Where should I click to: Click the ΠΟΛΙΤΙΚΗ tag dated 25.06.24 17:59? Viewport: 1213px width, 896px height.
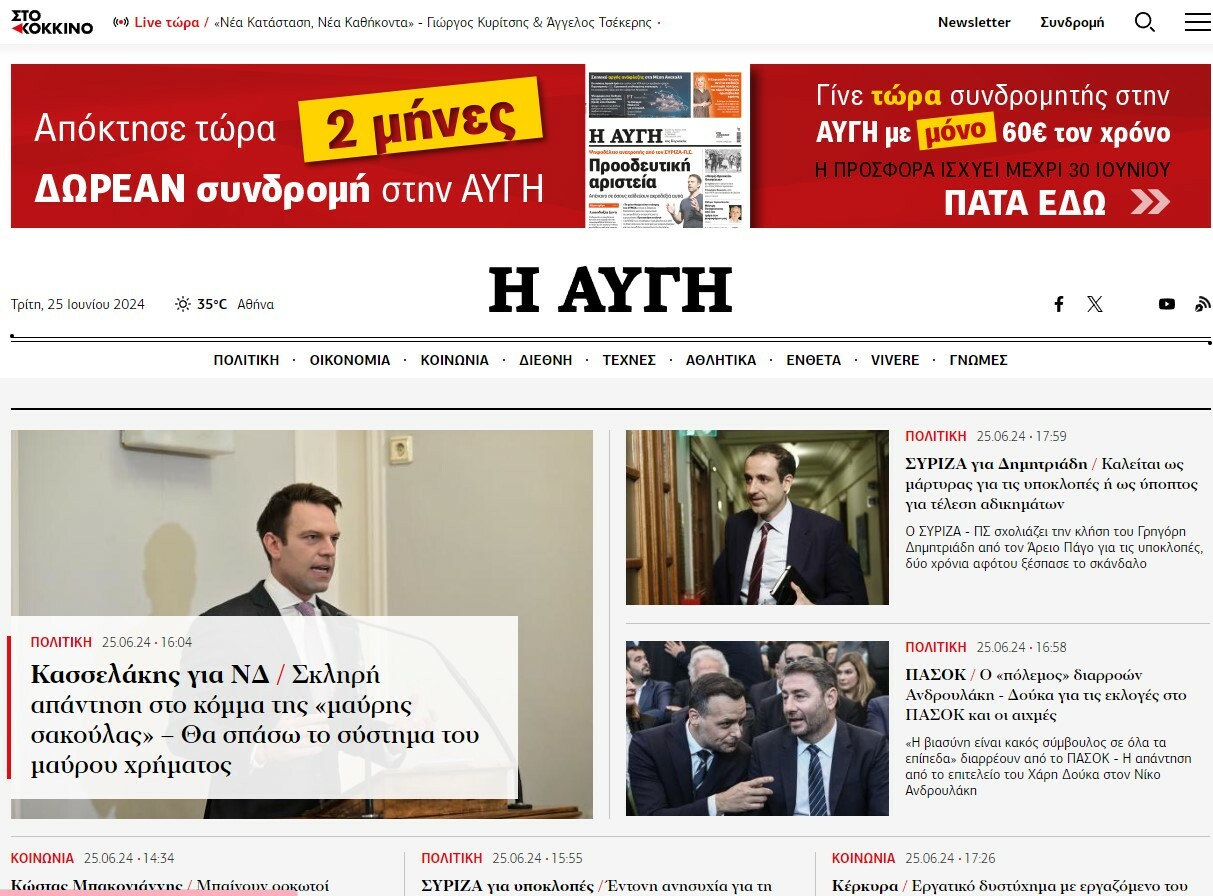coord(936,436)
